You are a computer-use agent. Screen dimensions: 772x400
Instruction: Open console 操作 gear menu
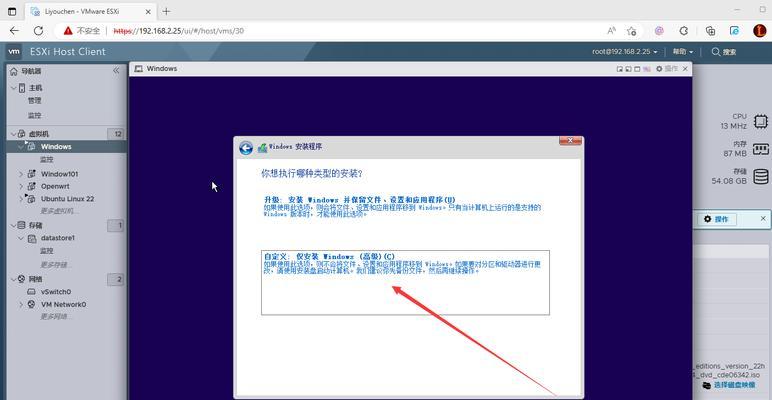(x=667, y=69)
